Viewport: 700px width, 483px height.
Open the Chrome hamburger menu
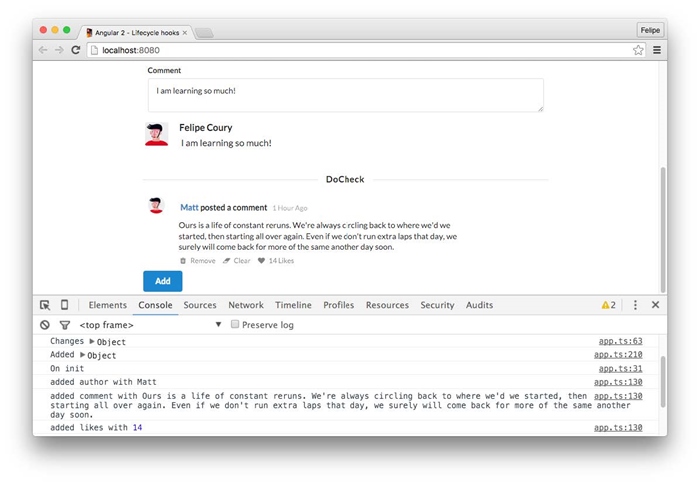point(657,50)
